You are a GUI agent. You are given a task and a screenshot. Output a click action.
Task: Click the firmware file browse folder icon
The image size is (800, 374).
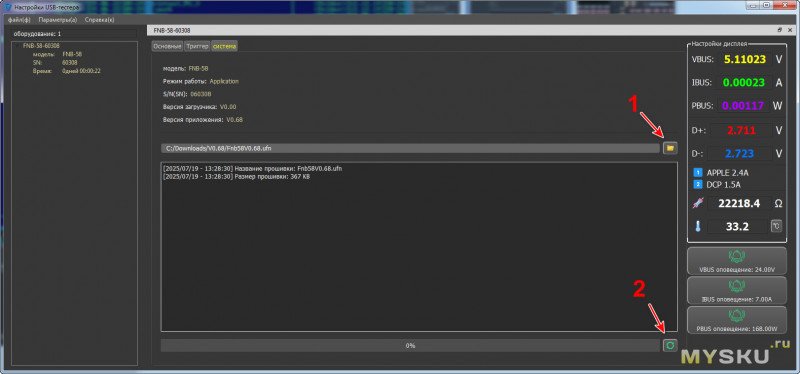670,148
